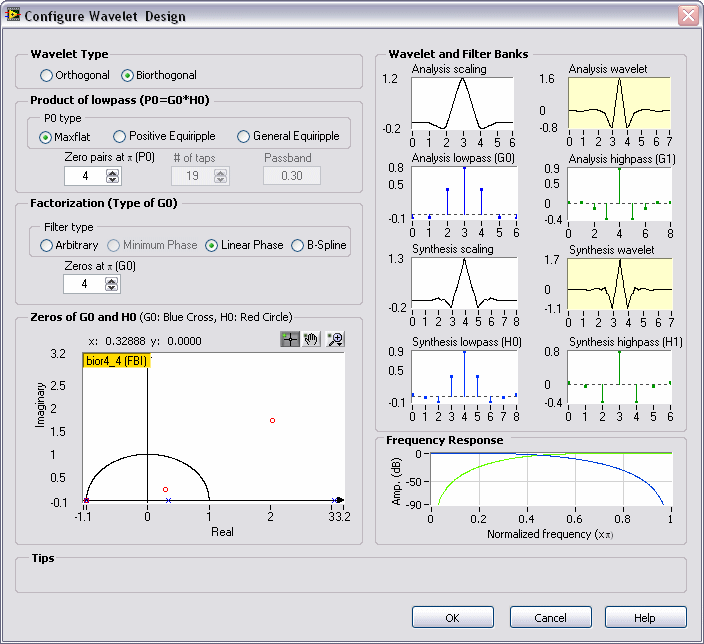
Task: Select the Orthogonal wavelet type
Action: (x=47, y=75)
